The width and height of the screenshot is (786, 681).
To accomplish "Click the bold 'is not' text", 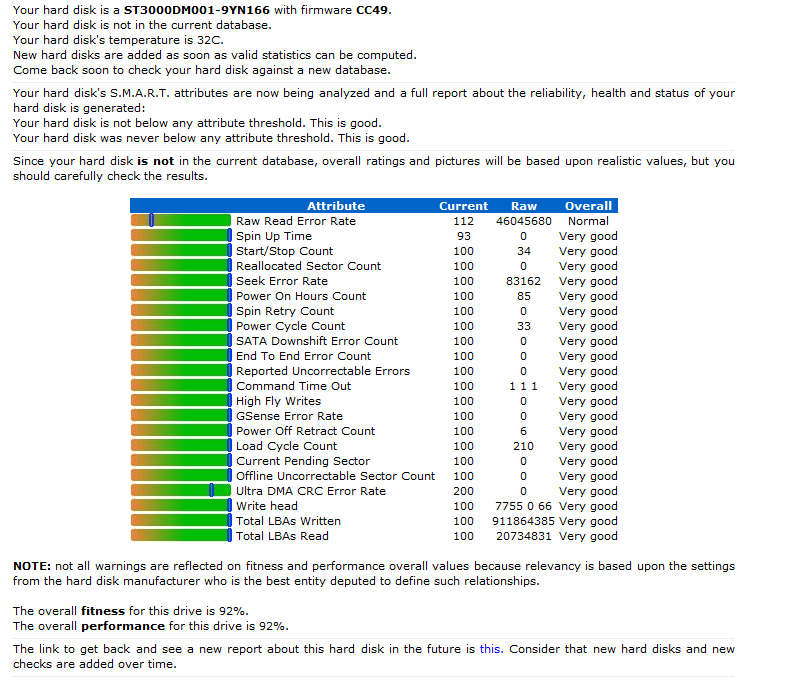I will 155,161.
